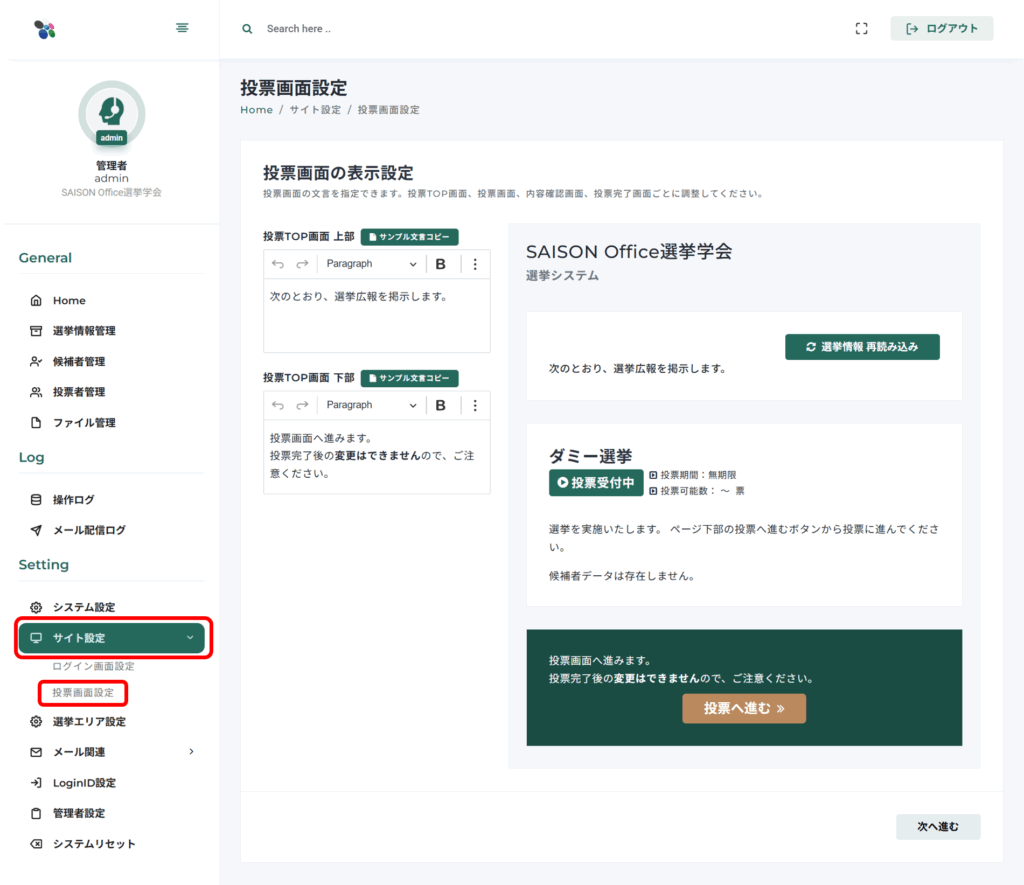
Task: Redo in the 投票TOP画面 下部 editor
Action: click(x=302, y=406)
